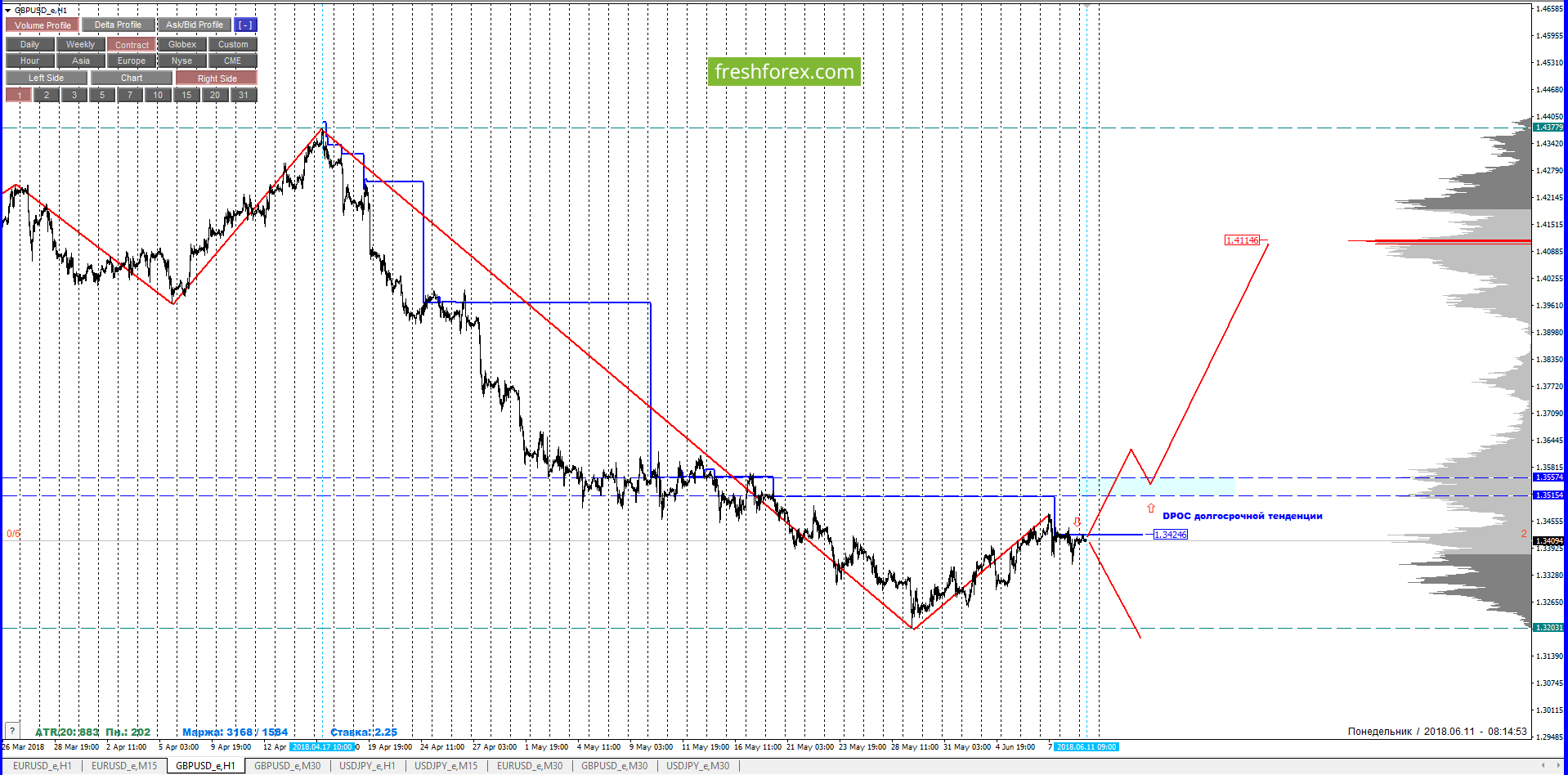Screen dimensions: 1568x775
Task: Place the profile on the Left Side
Action: coord(47,78)
